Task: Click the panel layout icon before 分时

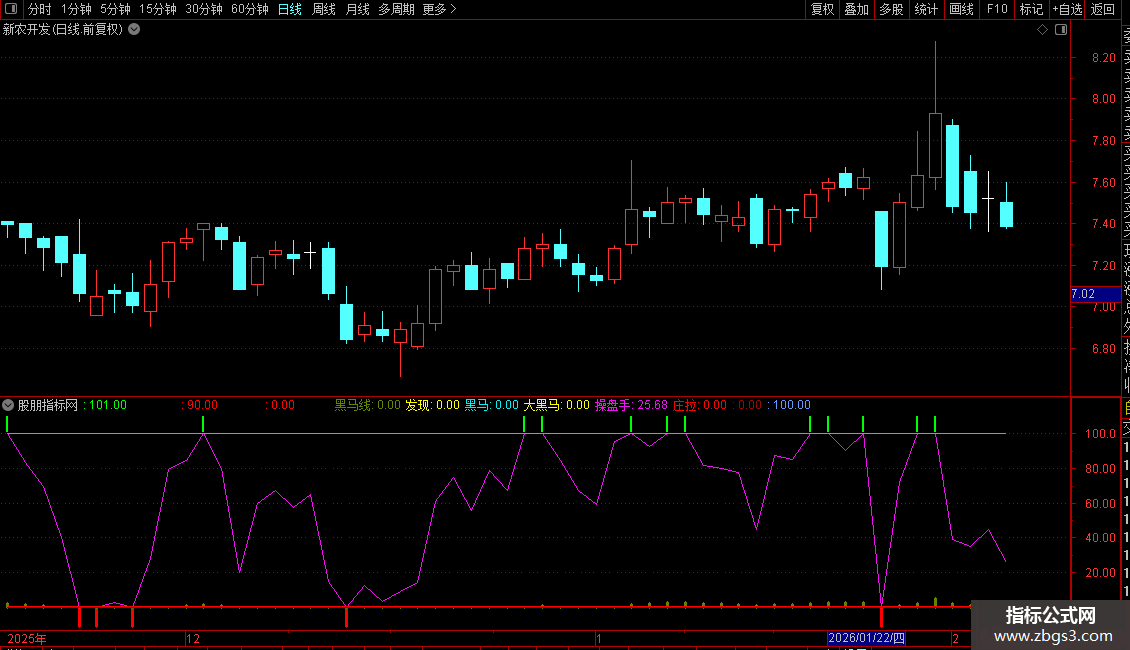Action: 11,9
